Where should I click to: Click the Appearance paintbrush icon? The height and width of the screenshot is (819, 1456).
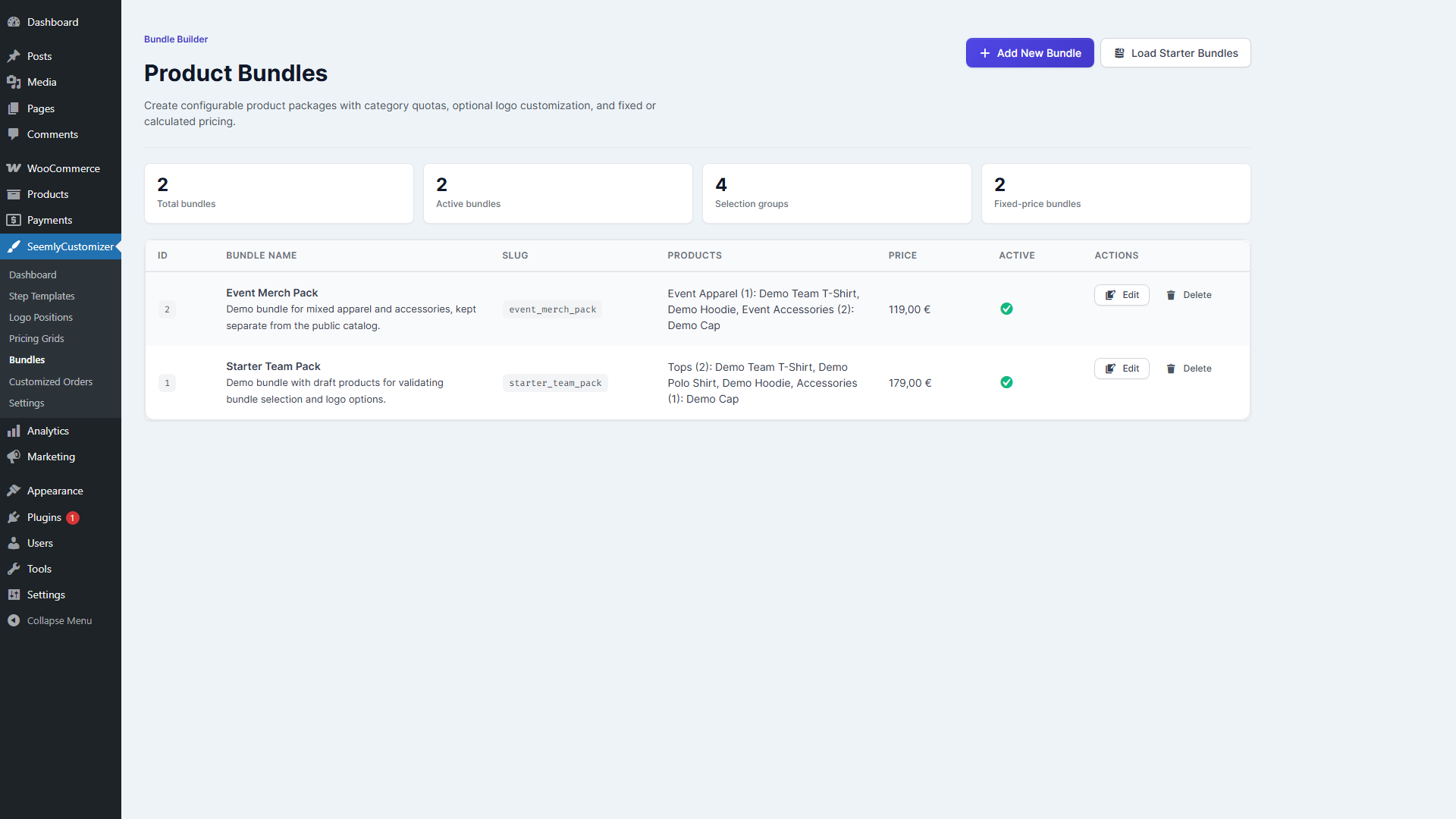(14, 491)
